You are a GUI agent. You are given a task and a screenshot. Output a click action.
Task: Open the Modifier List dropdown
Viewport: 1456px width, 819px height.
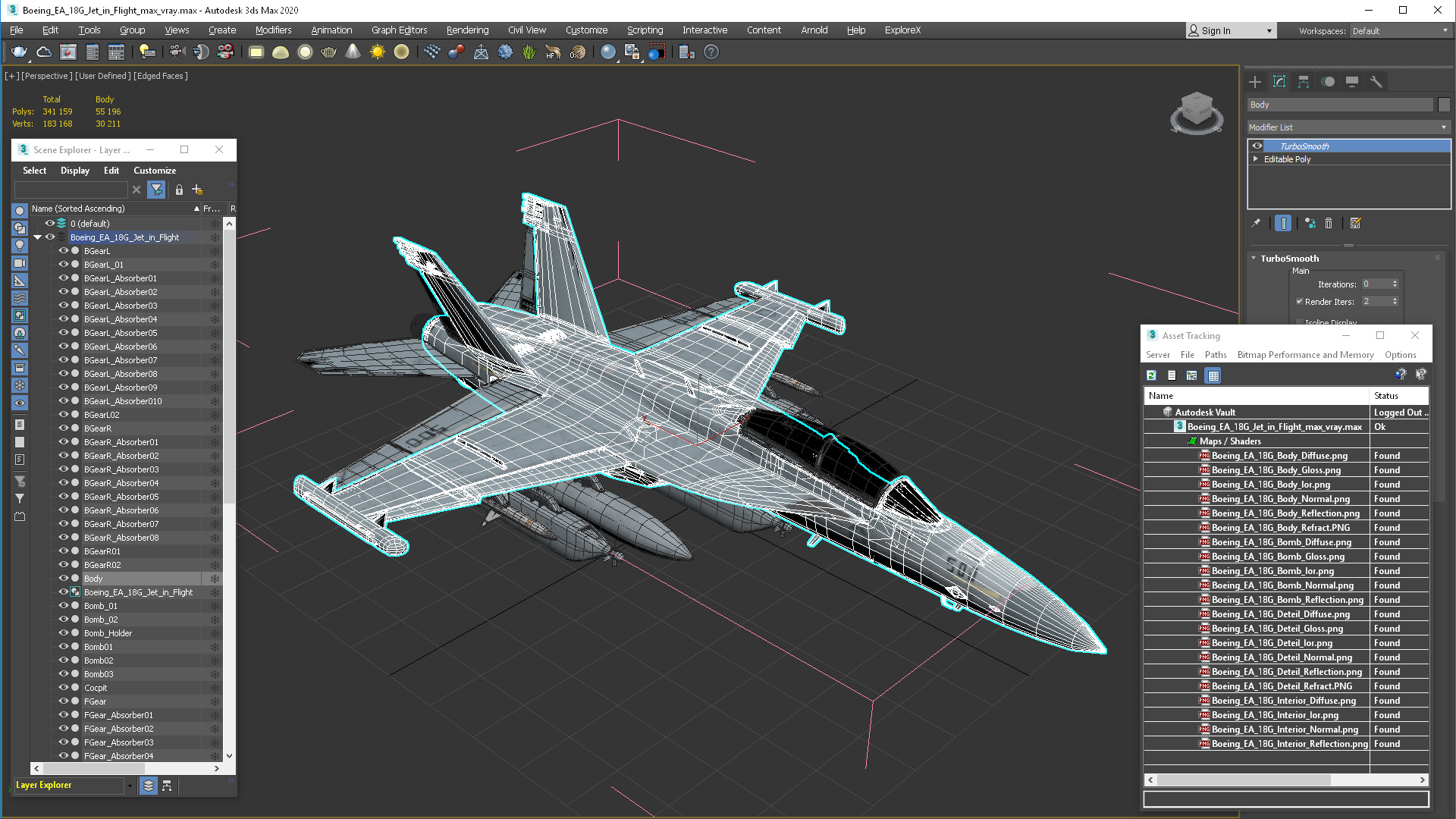point(1349,127)
